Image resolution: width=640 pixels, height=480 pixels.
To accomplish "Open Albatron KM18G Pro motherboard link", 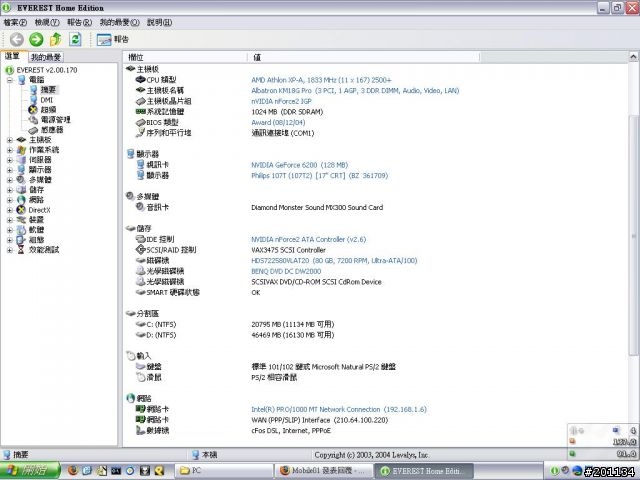I will coord(355,91).
